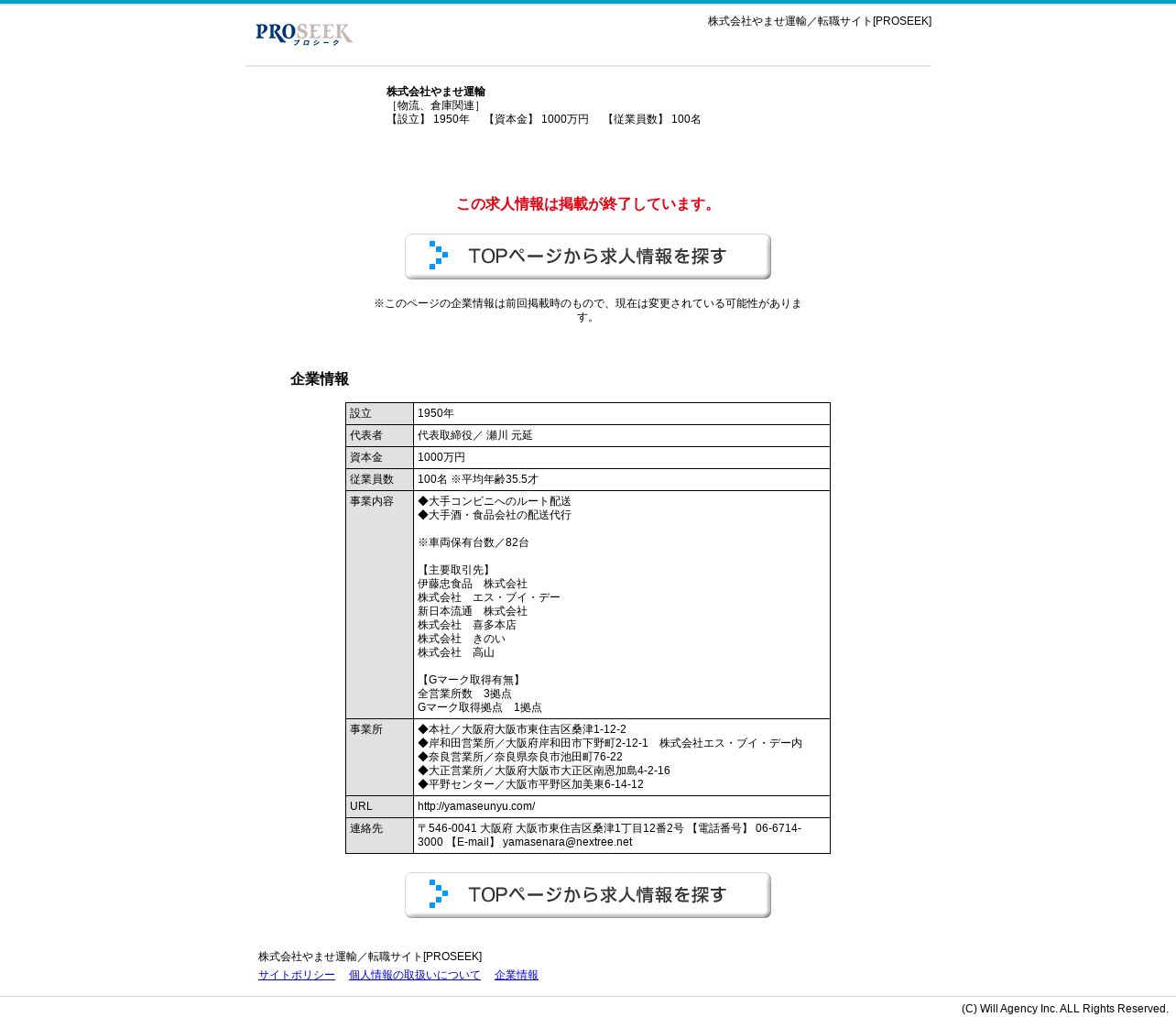Viewport: 1176px width, 1017px height.
Task: Open the サイトポリシー link
Action: click(297, 975)
